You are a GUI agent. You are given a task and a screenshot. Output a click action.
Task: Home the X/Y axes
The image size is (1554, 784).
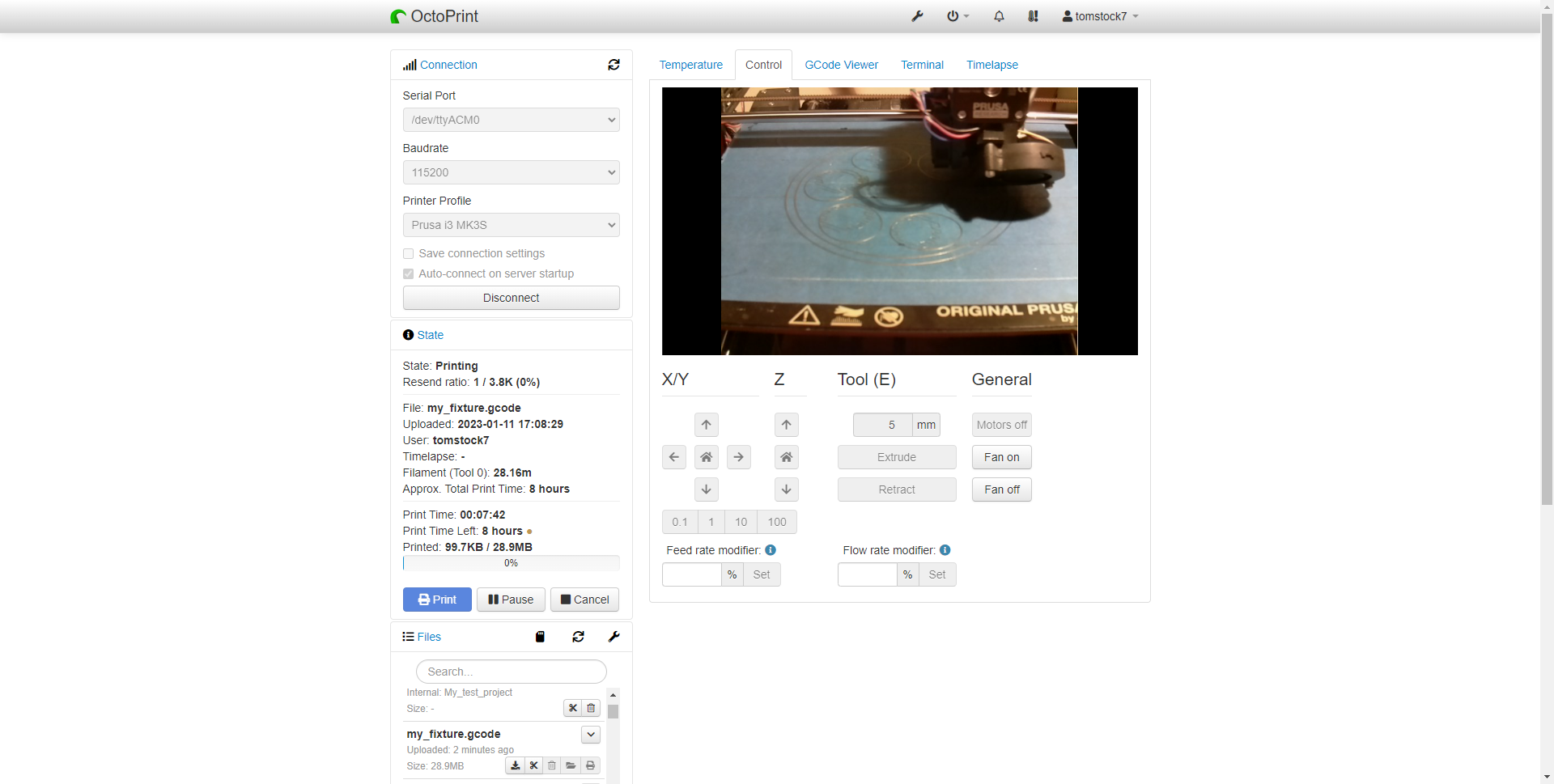[707, 457]
